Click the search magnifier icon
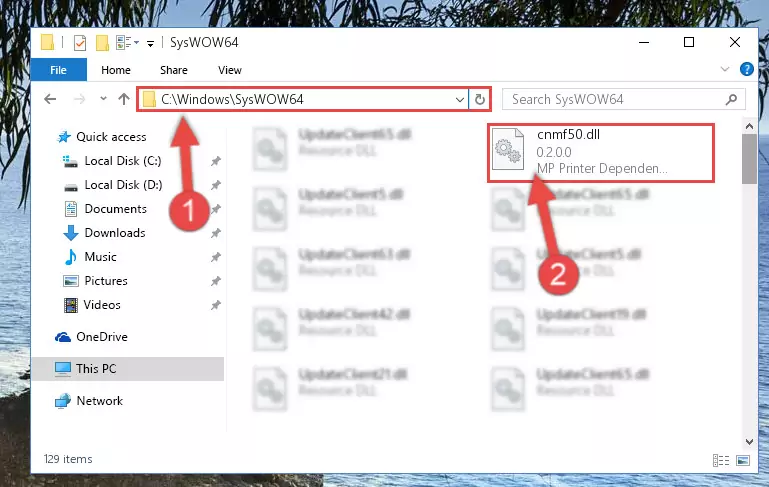Screen dimensions: 769x487 (x=731, y=100)
